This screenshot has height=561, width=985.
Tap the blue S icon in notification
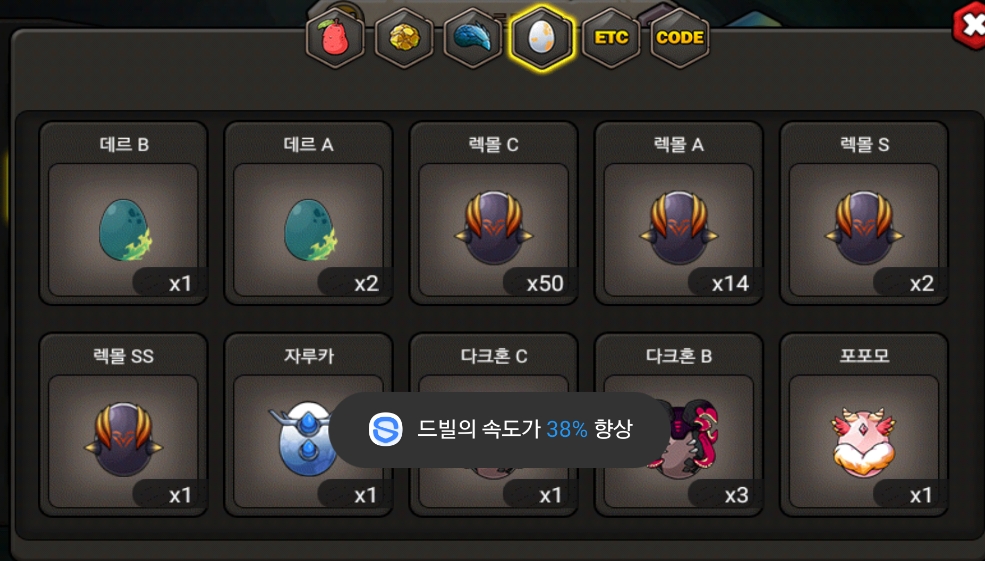click(x=385, y=430)
